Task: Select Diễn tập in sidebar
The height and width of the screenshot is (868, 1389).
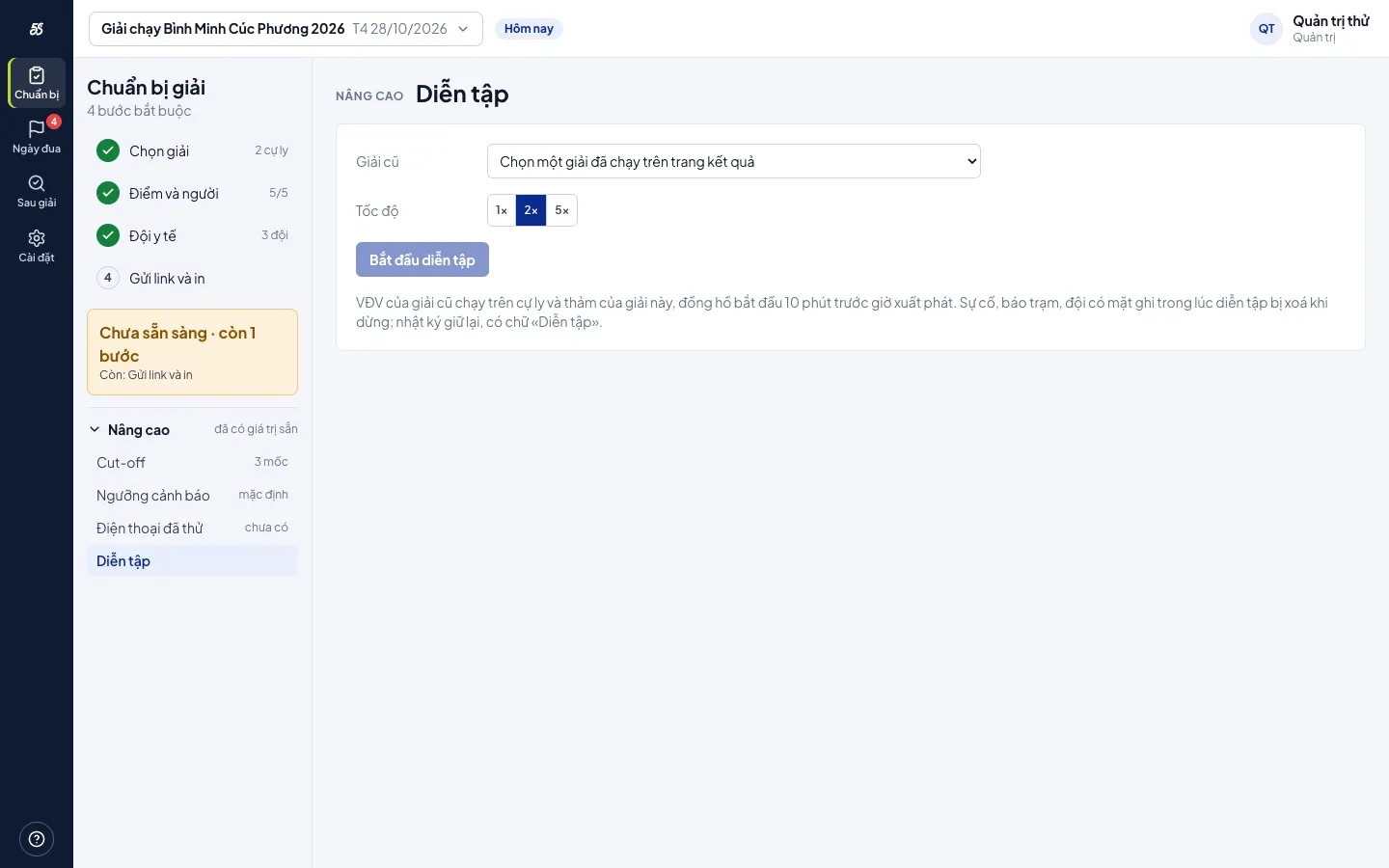Action: pos(193,561)
